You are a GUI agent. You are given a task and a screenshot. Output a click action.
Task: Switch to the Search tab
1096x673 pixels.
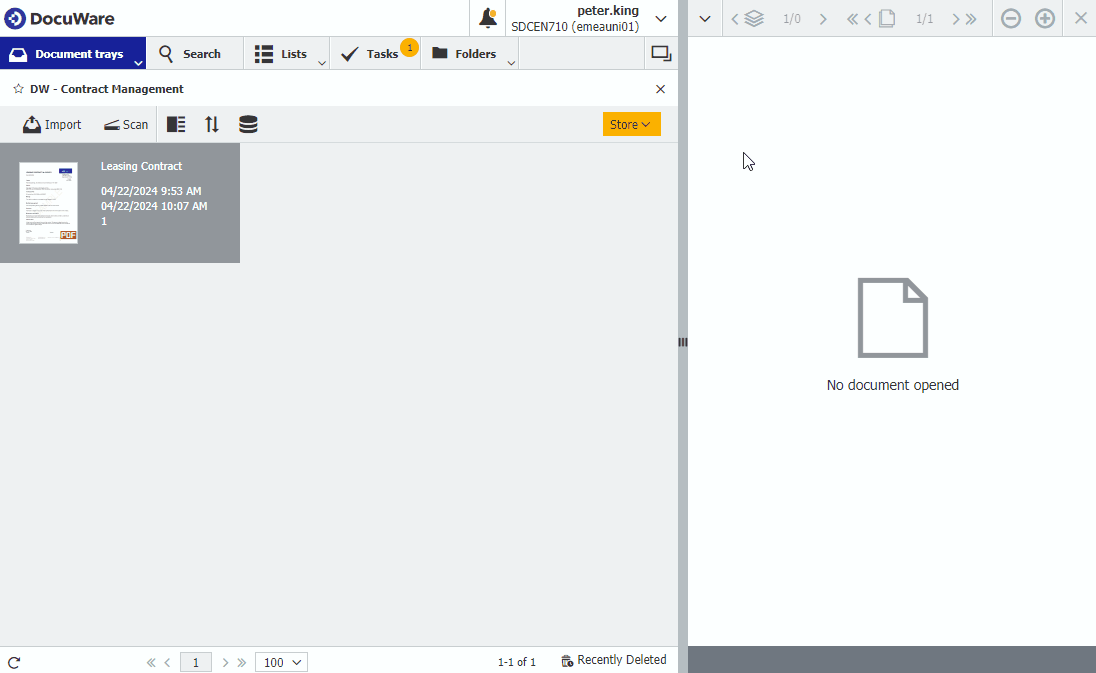[x=194, y=53]
